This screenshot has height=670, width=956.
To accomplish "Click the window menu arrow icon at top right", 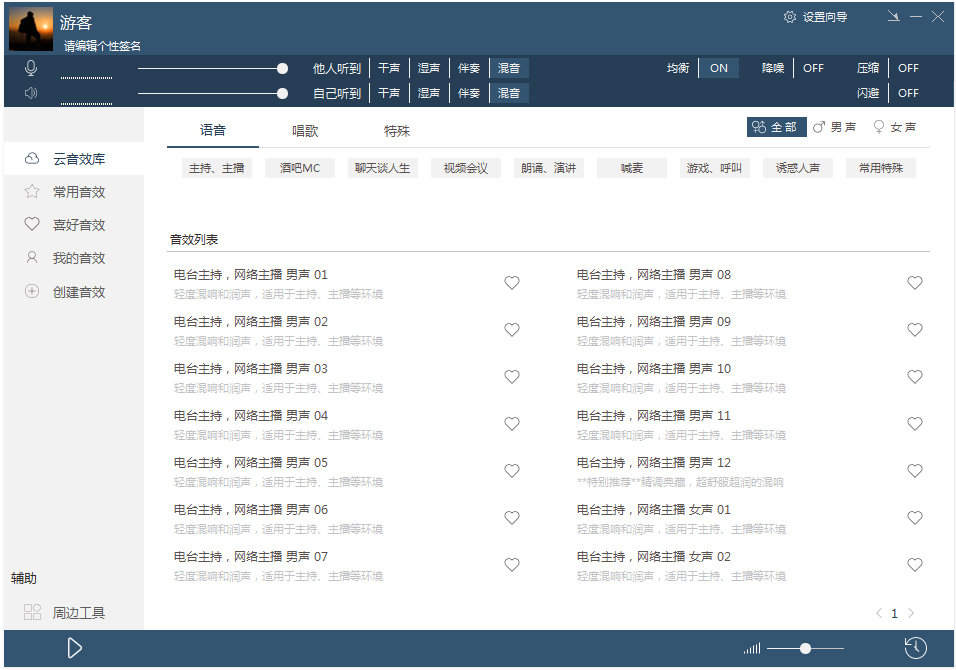I will tap(892, 17).
